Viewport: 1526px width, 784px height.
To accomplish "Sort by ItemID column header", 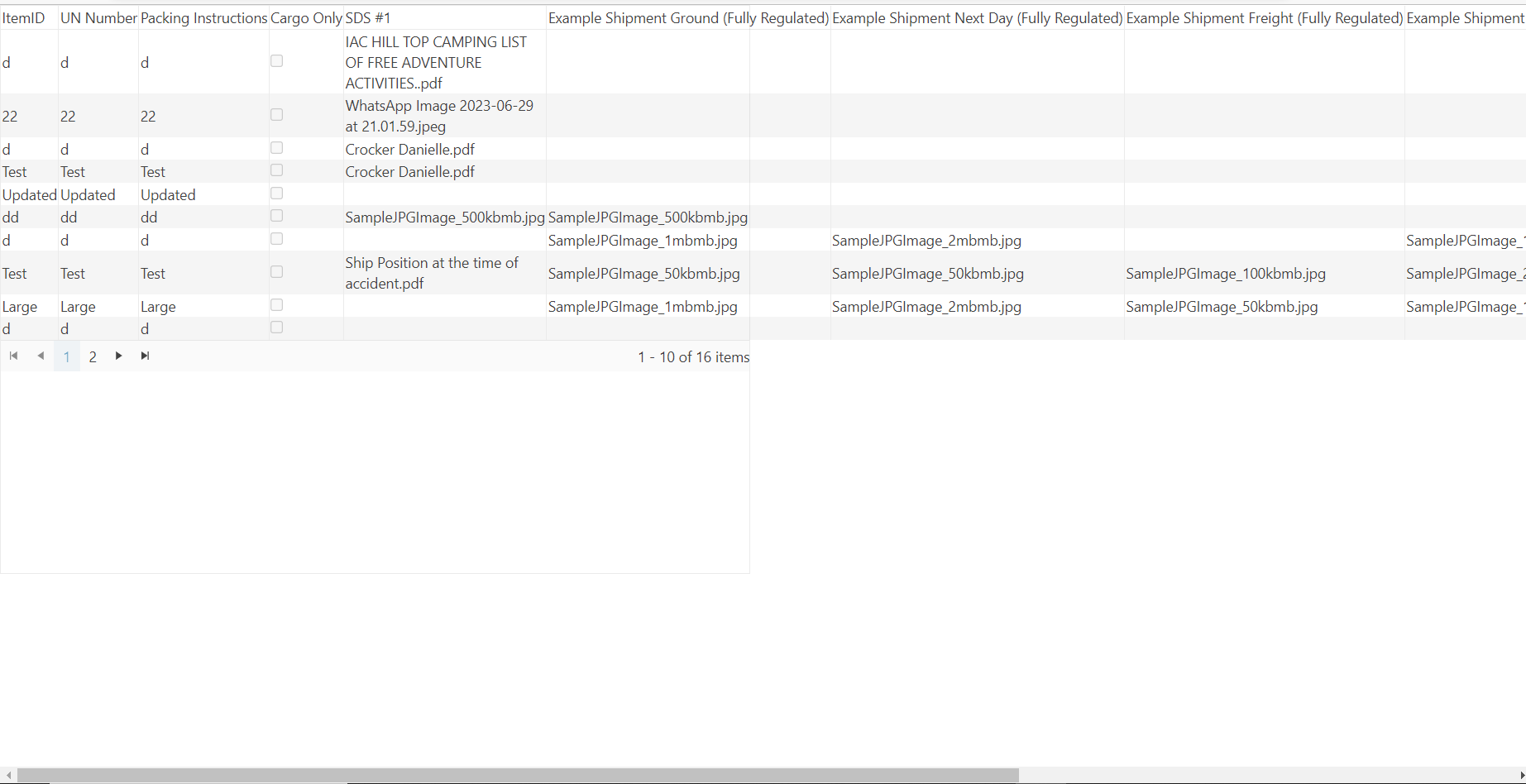I will coord(23,17).
